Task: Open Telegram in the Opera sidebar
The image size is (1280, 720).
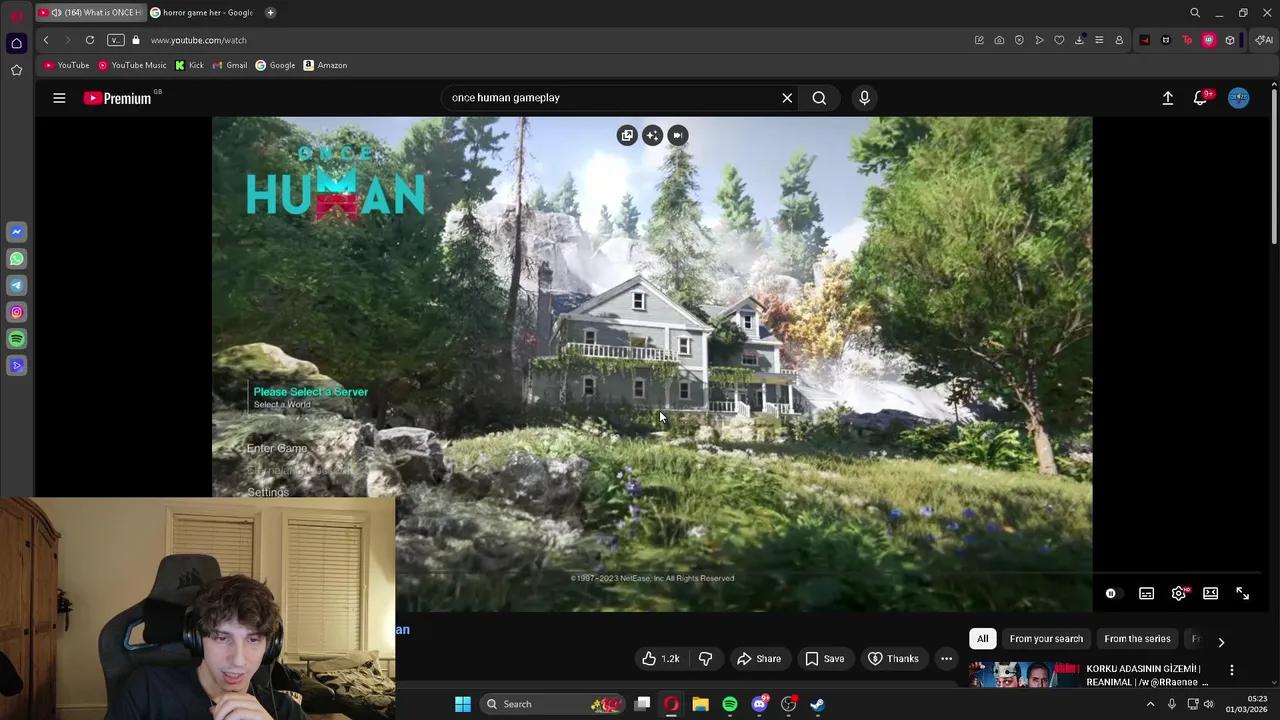Action: 16,286
